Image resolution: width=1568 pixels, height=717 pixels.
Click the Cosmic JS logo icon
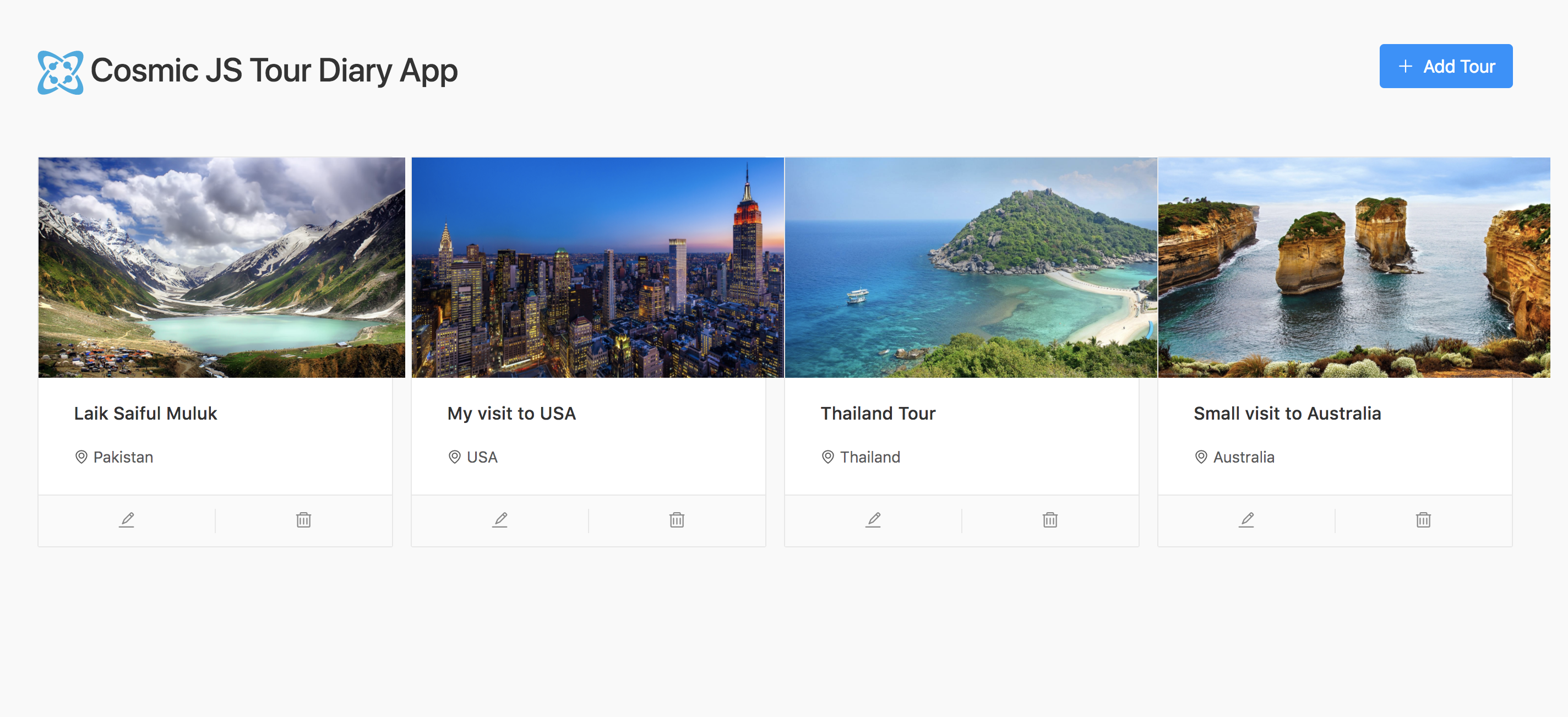pos(60,73)
